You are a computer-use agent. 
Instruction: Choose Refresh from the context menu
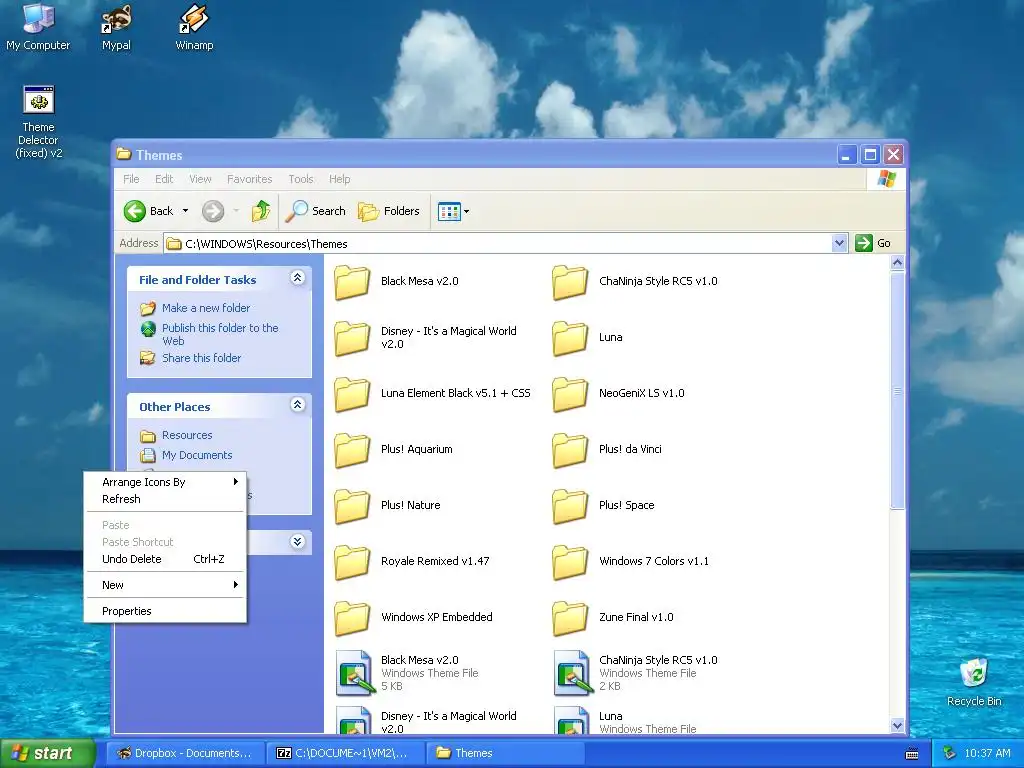point(165,499)
